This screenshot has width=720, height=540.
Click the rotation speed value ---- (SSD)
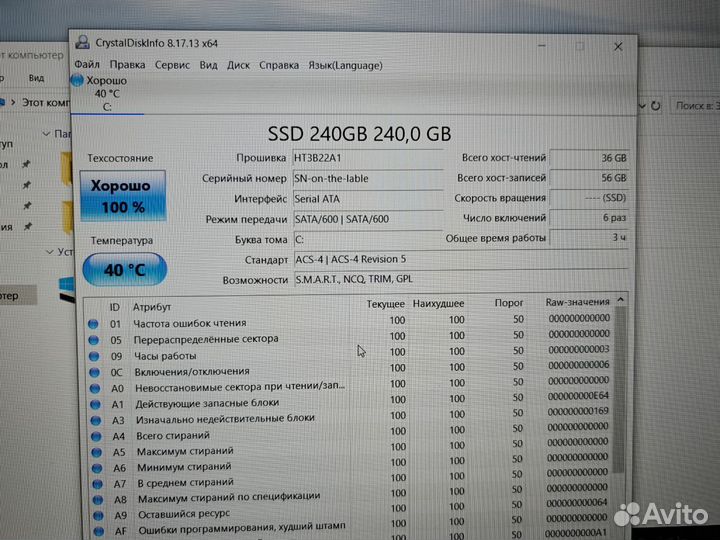coord(589,198)
